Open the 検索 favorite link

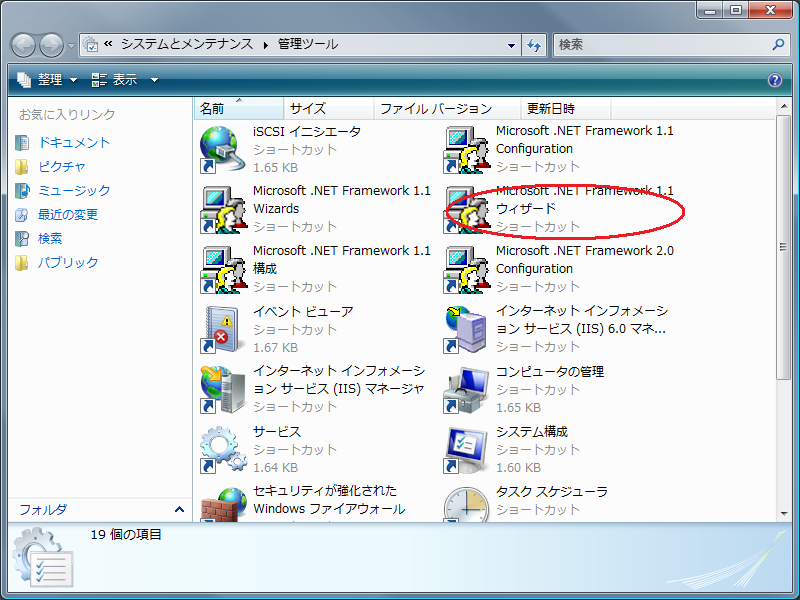50,239
